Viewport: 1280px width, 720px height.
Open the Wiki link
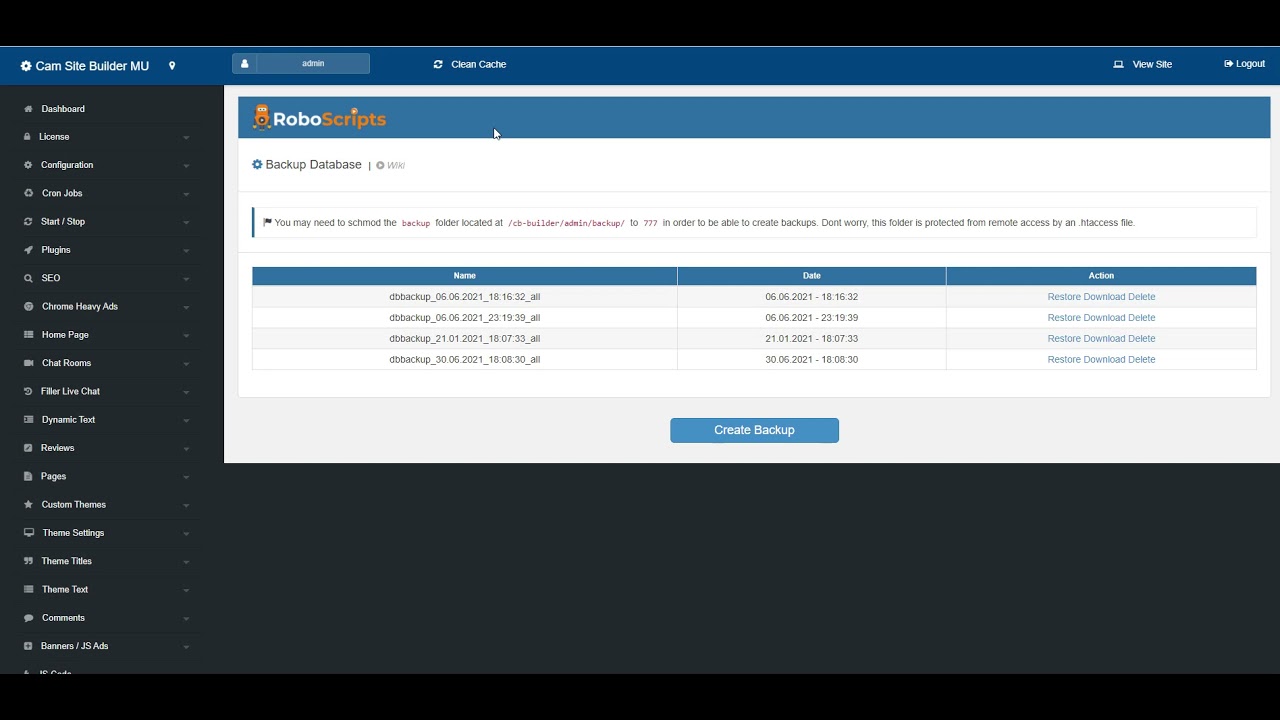(391, 166)
